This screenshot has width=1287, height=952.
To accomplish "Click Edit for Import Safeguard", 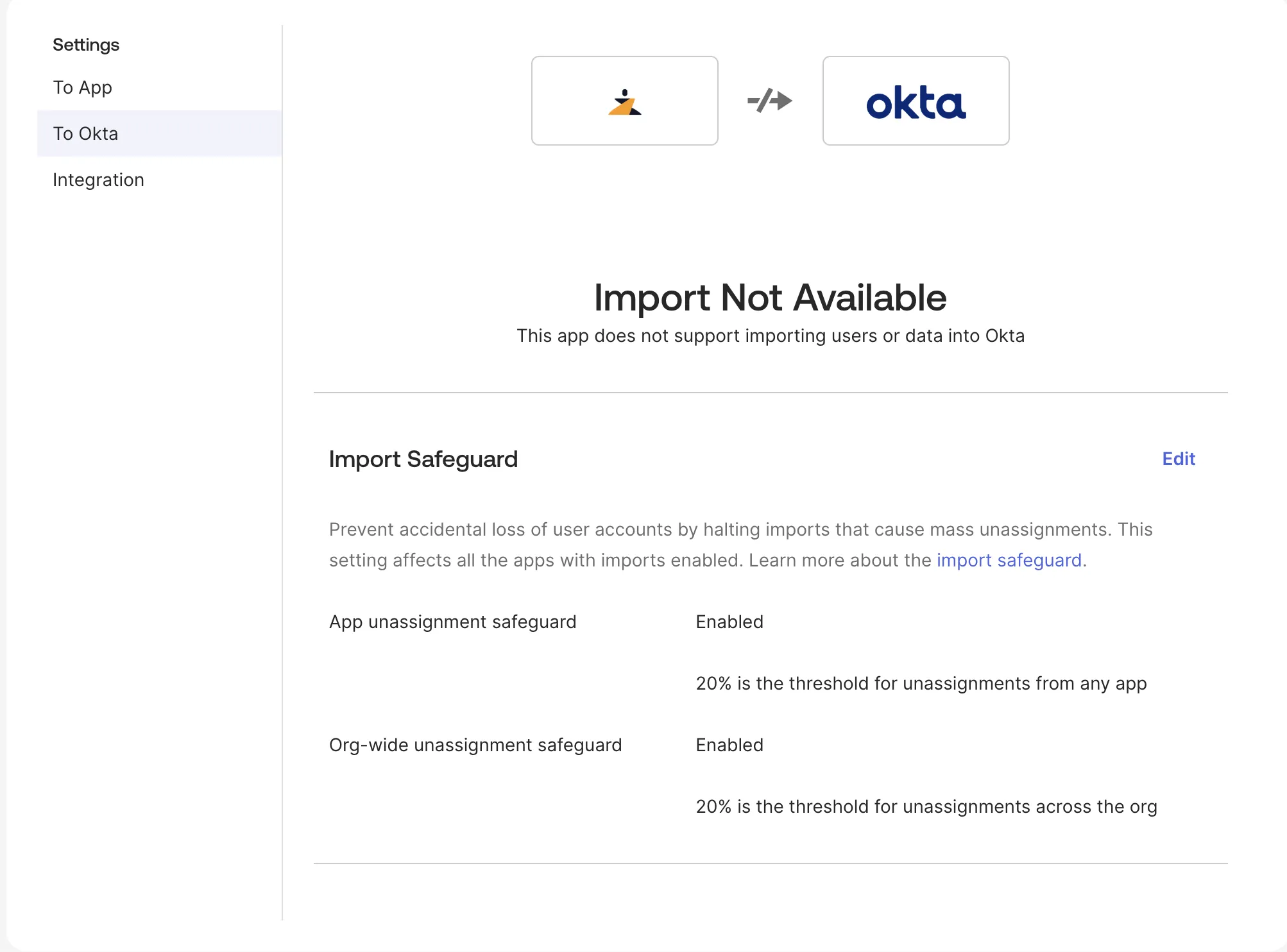I will tap(1178, 459).
